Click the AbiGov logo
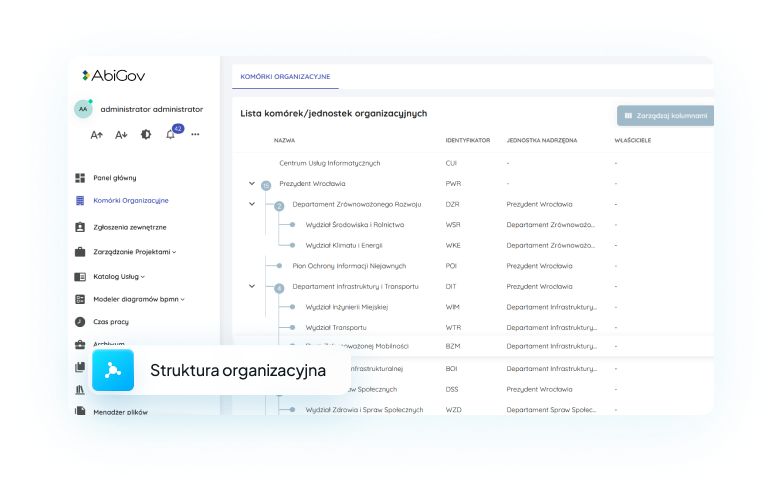The height and width of the screenshot is (495, 767). 112,75
